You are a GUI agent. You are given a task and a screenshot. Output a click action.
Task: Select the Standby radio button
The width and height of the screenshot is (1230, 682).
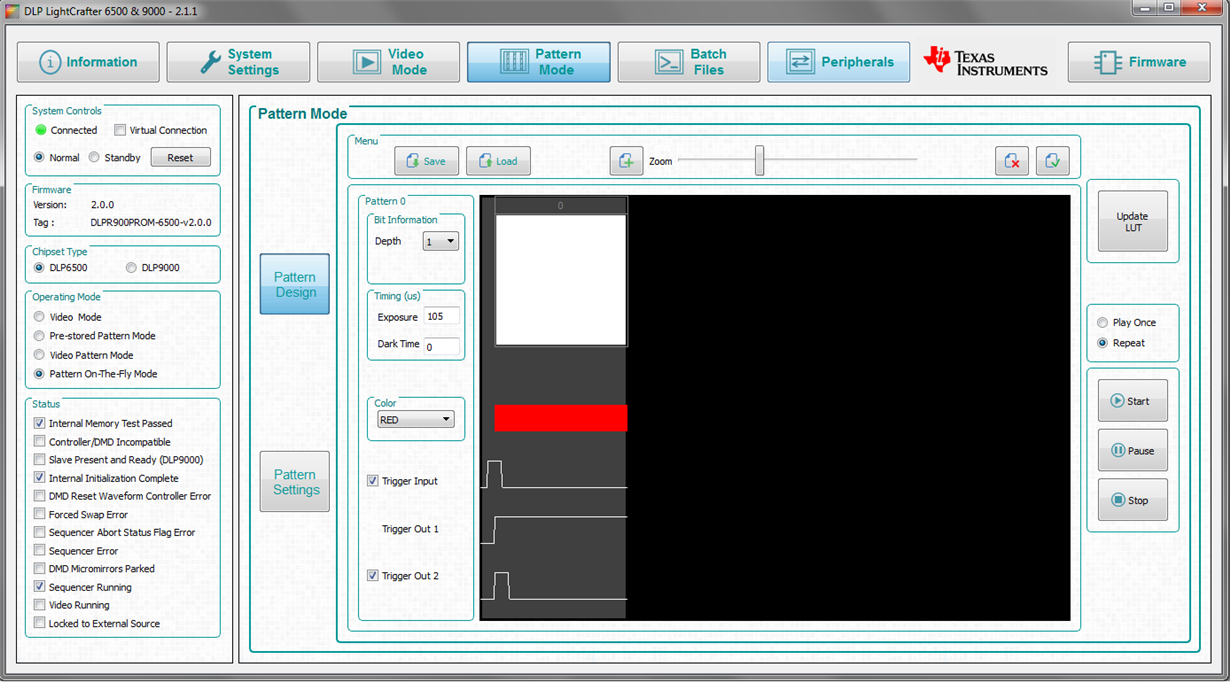click(94, 157)
